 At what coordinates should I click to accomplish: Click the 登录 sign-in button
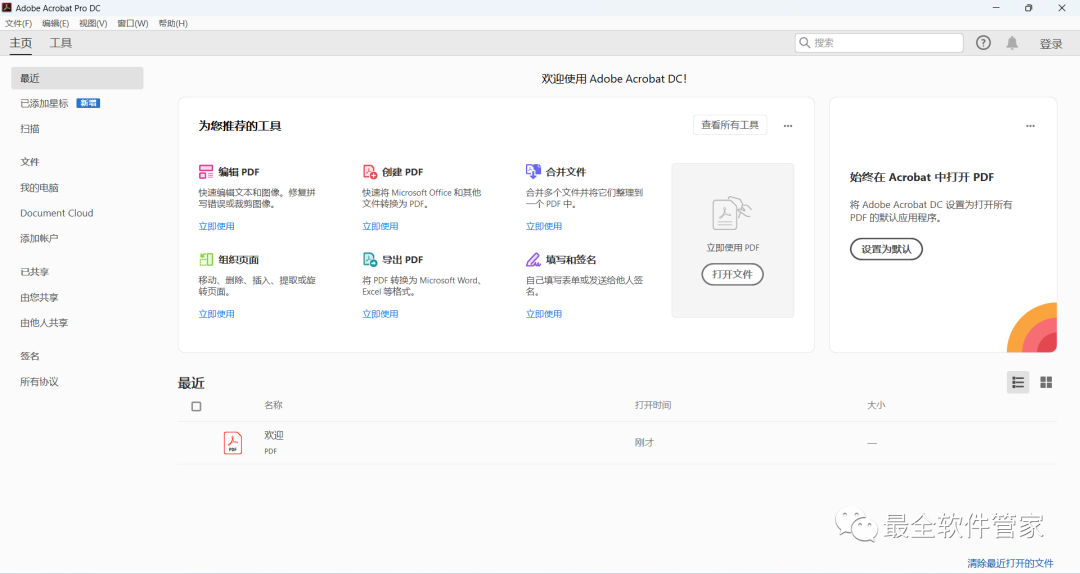pyautogui.click(x=1051, y=43)
